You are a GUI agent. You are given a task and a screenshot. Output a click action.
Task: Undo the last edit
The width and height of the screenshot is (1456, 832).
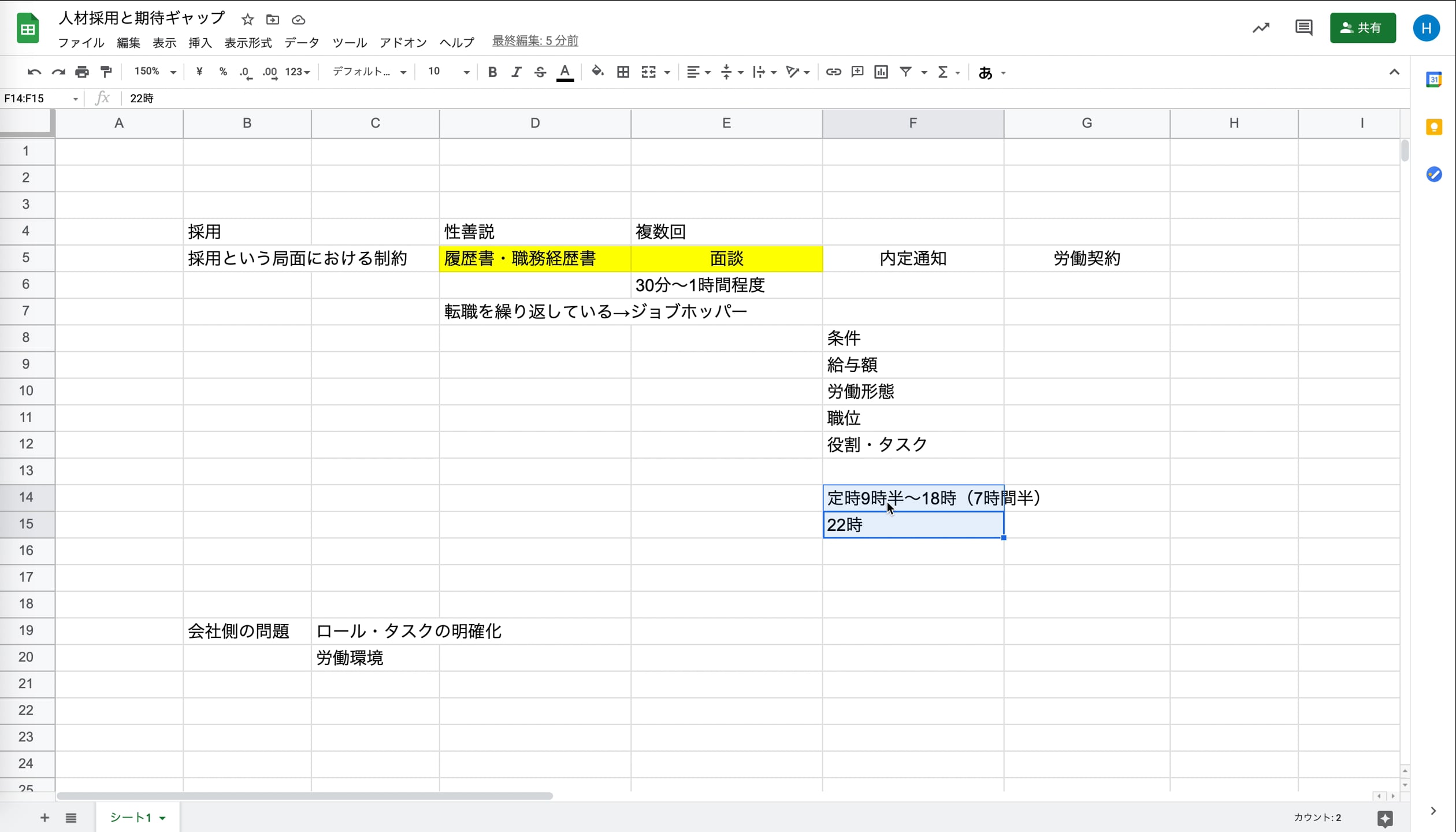[34, 72]
